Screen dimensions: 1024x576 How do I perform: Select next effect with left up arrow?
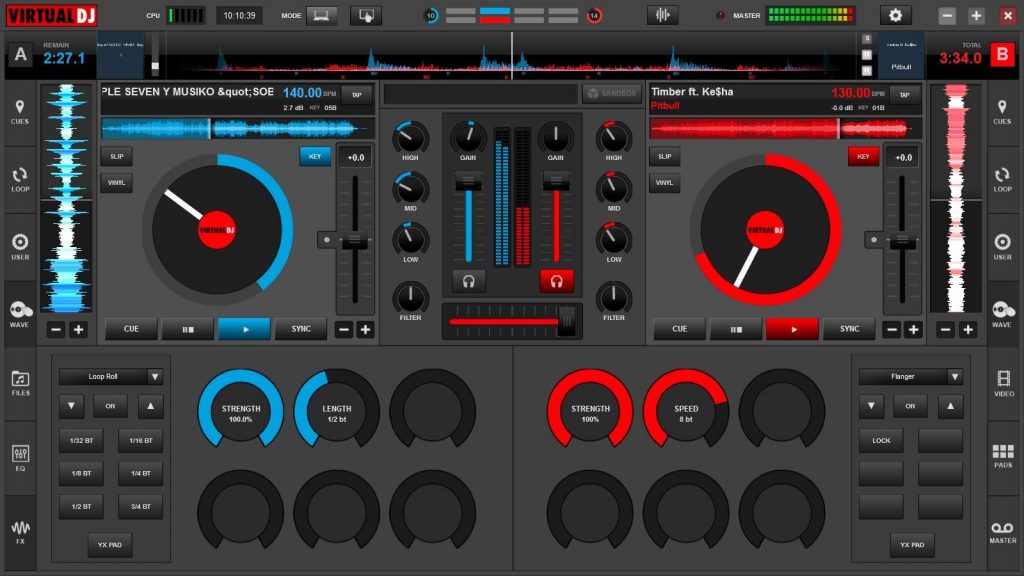150,406
